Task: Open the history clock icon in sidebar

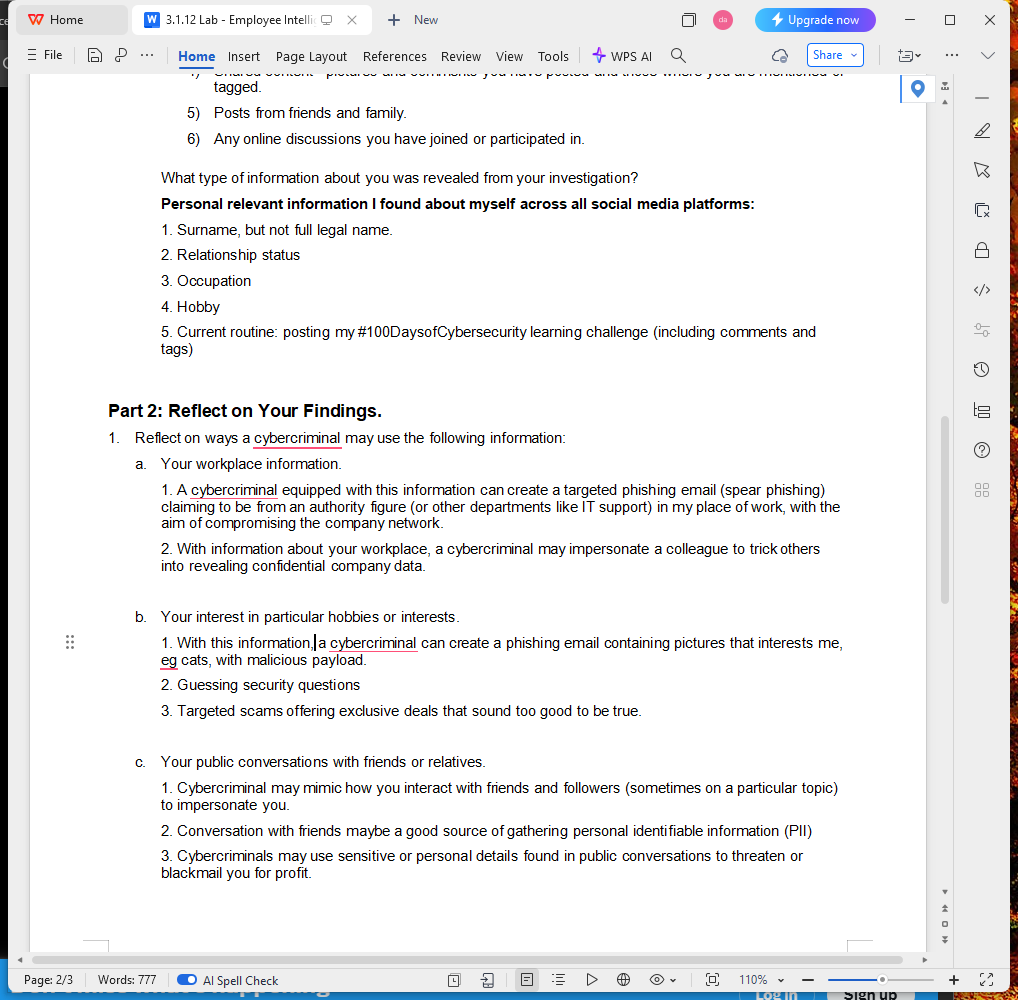Action: coord(982,369)
